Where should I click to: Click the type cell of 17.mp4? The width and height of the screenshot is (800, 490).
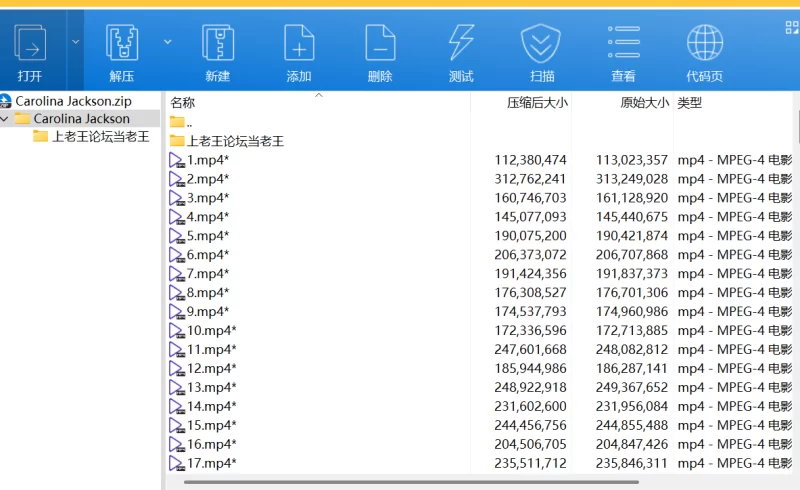(735, 463)
